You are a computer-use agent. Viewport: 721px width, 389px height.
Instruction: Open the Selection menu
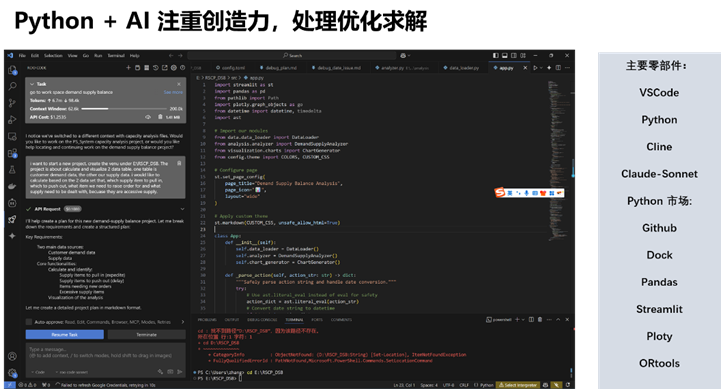(53, 55)
